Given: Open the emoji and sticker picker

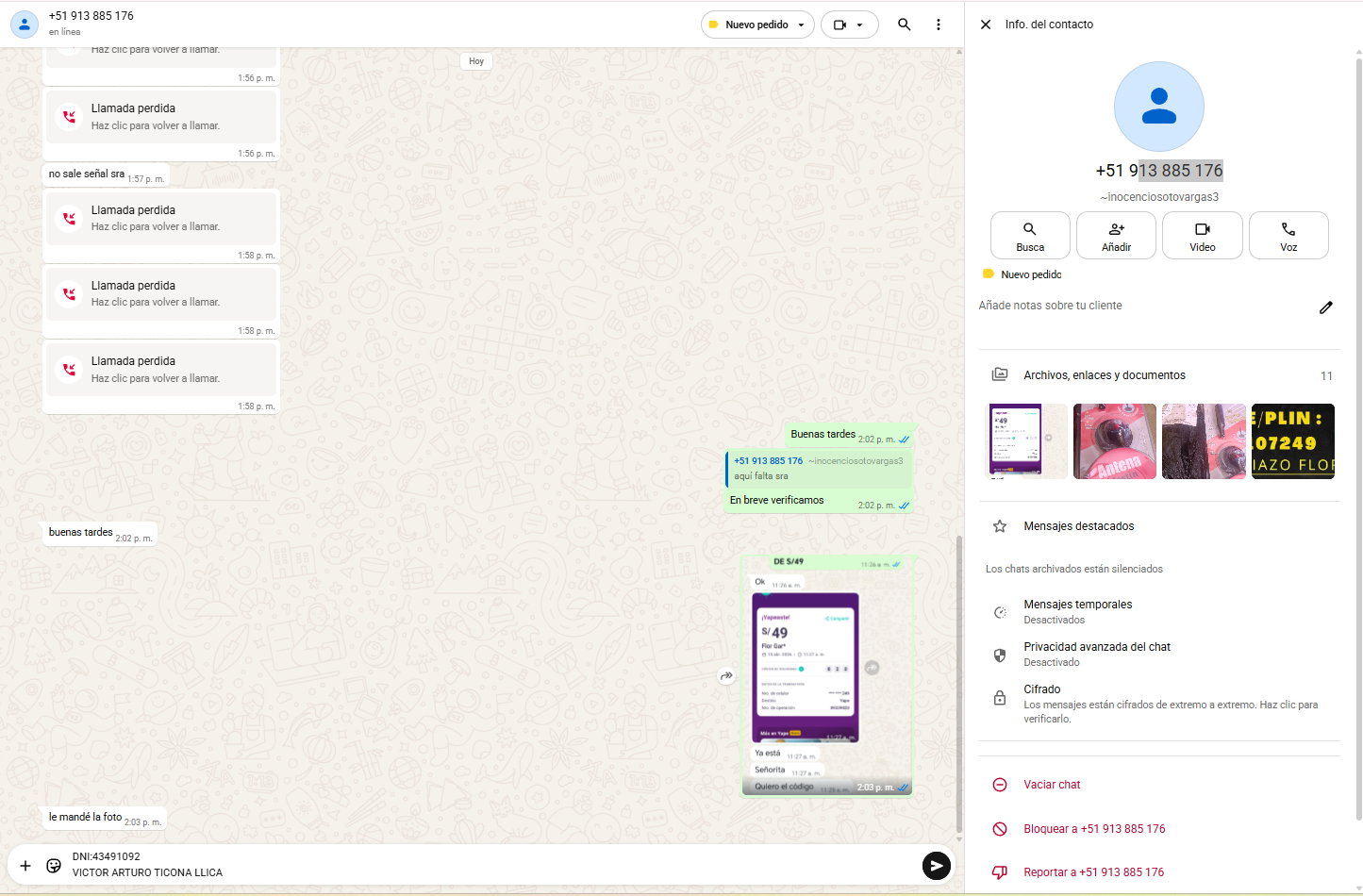Looking at the screenshot, I should (x=54, y=865).
